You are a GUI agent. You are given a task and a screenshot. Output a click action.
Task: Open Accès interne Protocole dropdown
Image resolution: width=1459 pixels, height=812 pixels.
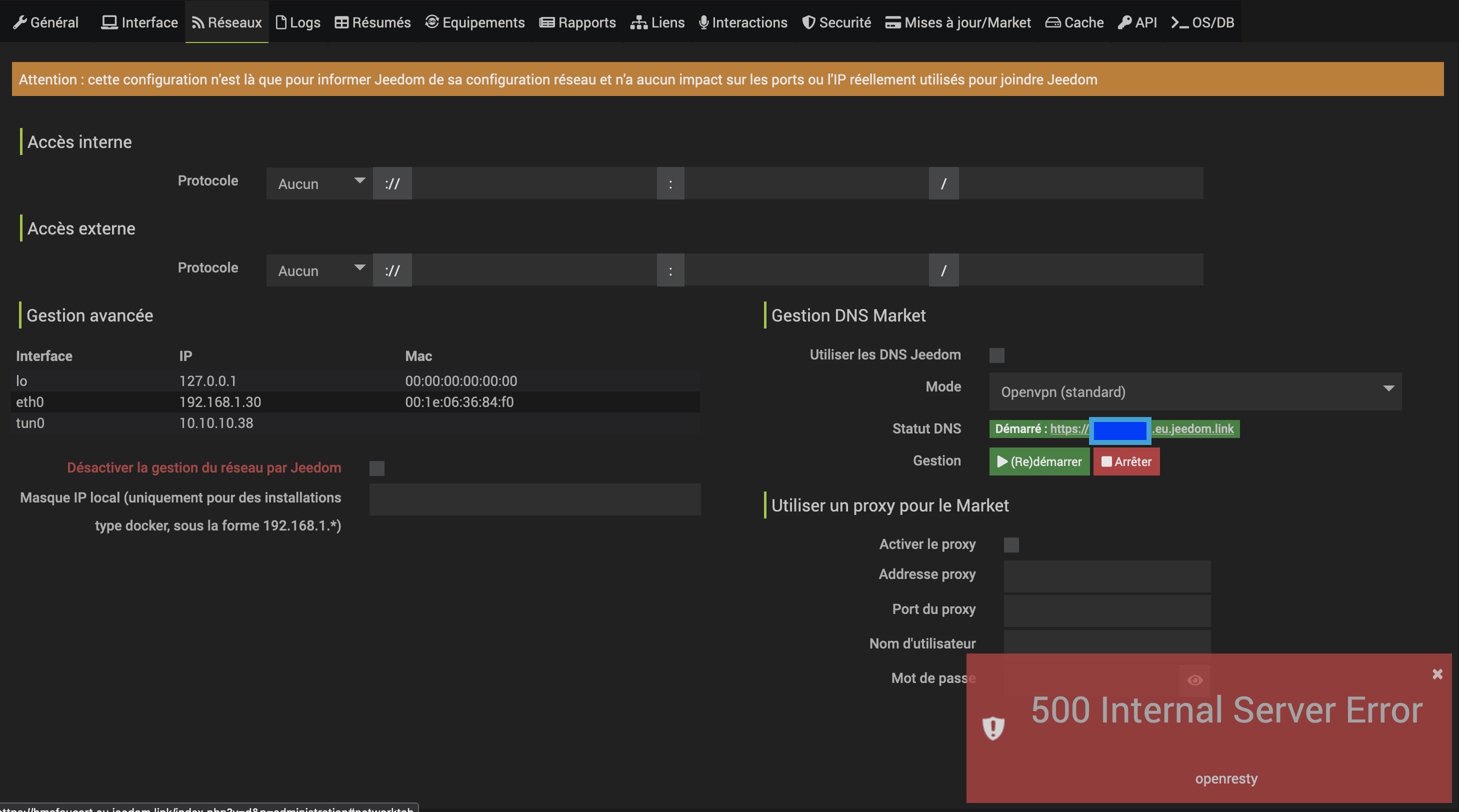[x=319, y=183]
